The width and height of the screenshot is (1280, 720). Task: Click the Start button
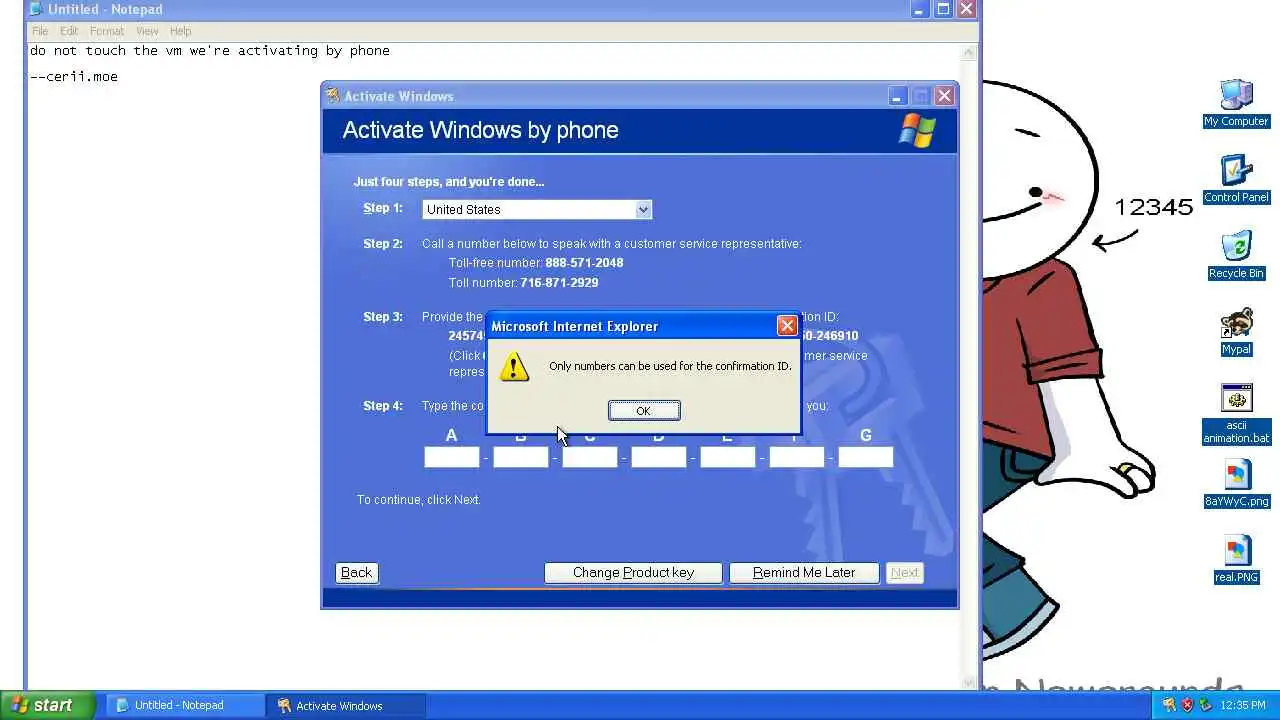47,705
